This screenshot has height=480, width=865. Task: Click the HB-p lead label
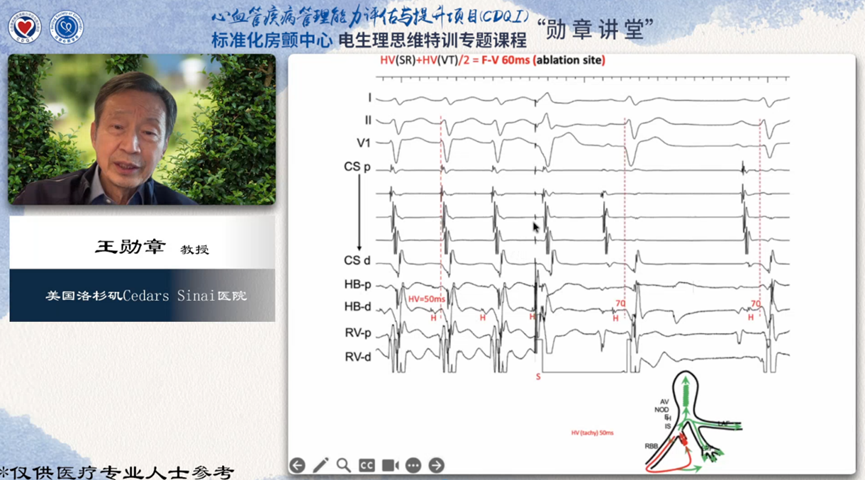357,285
